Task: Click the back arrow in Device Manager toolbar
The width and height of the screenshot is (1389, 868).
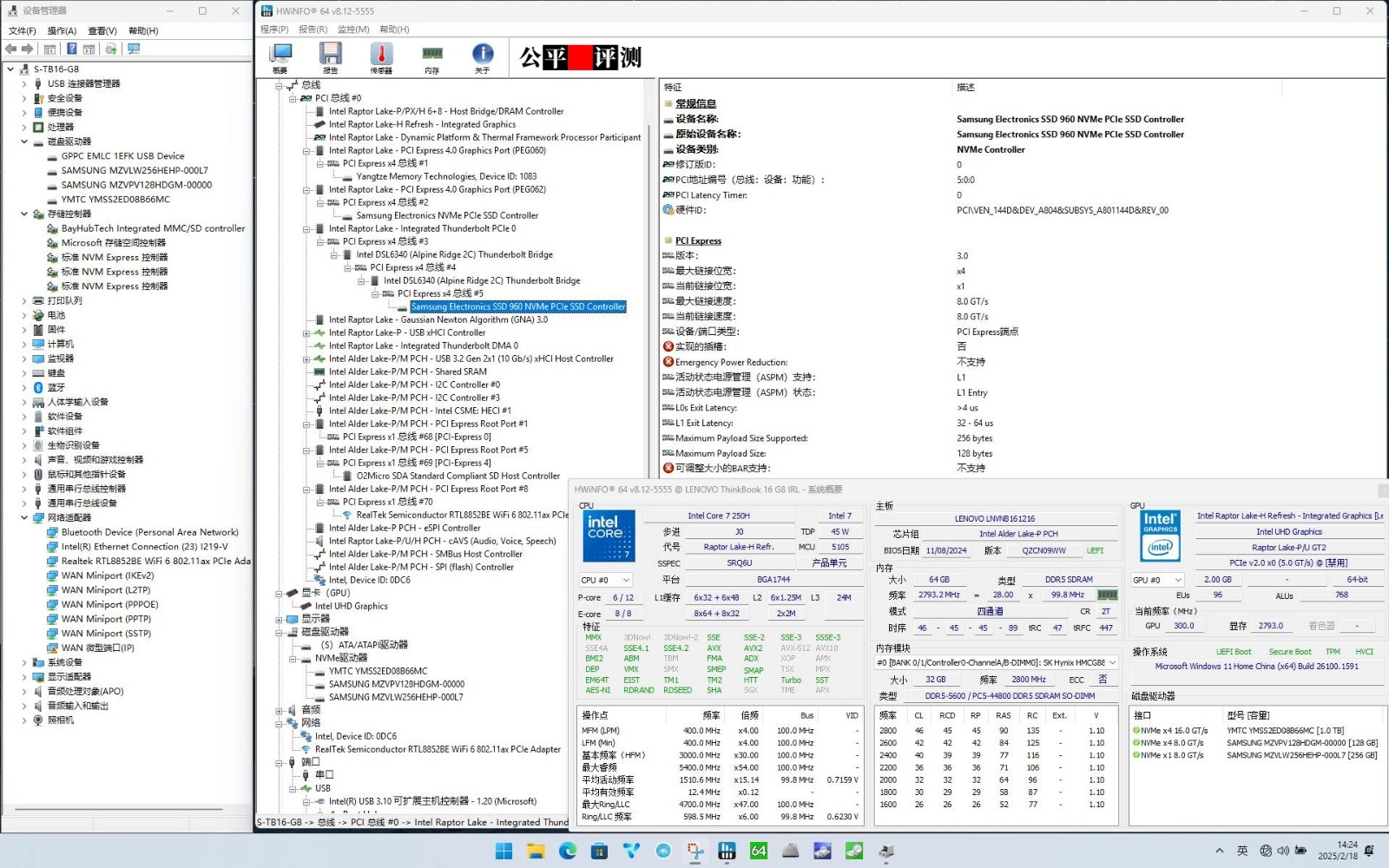Action: pos(11,49)
